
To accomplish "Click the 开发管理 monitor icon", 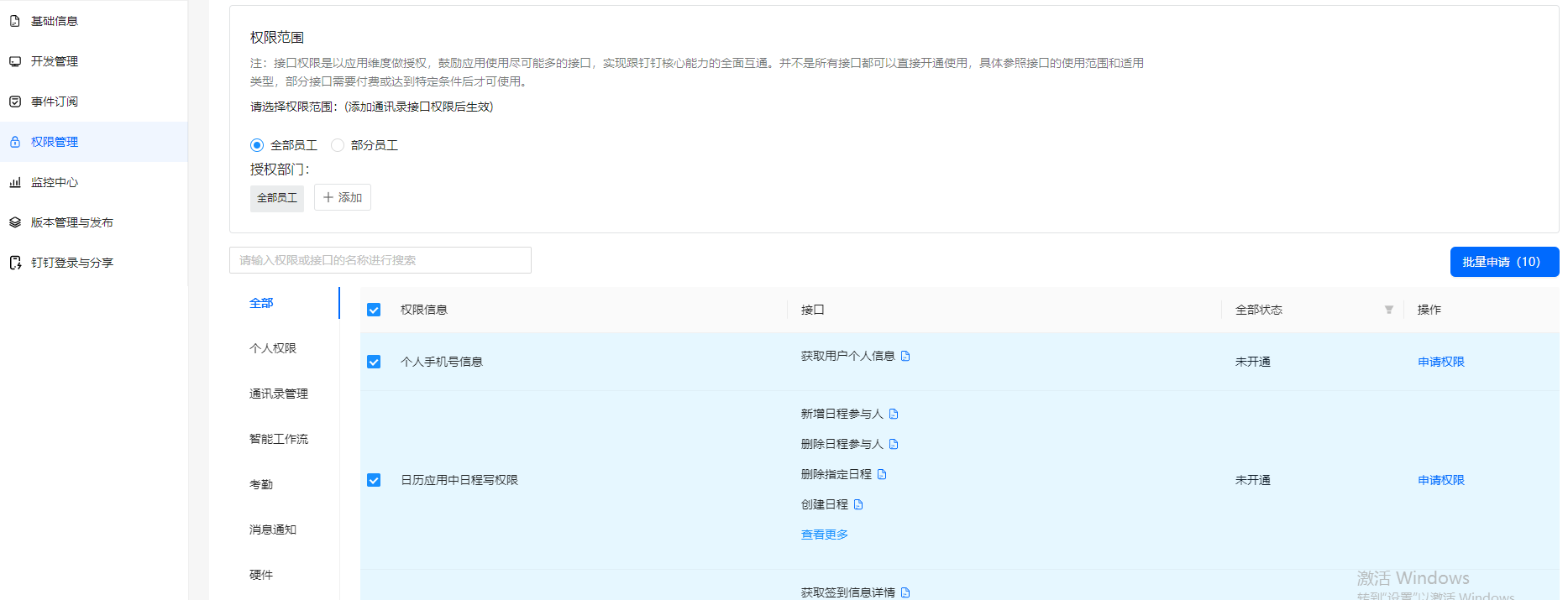I will (x=15, y=61).
